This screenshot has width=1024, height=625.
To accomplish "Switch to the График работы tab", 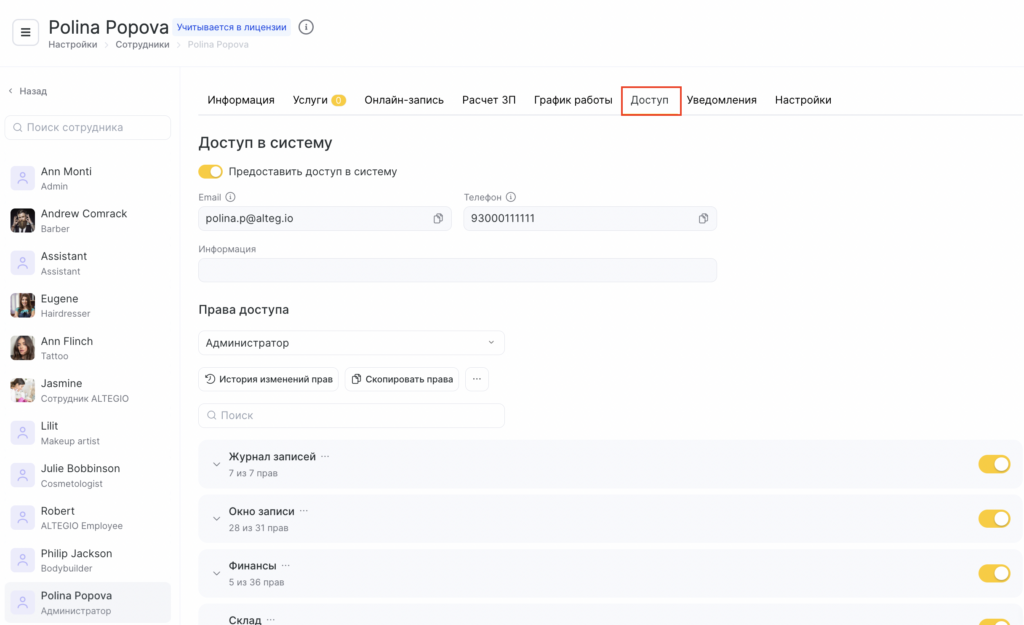I will 572,100.
